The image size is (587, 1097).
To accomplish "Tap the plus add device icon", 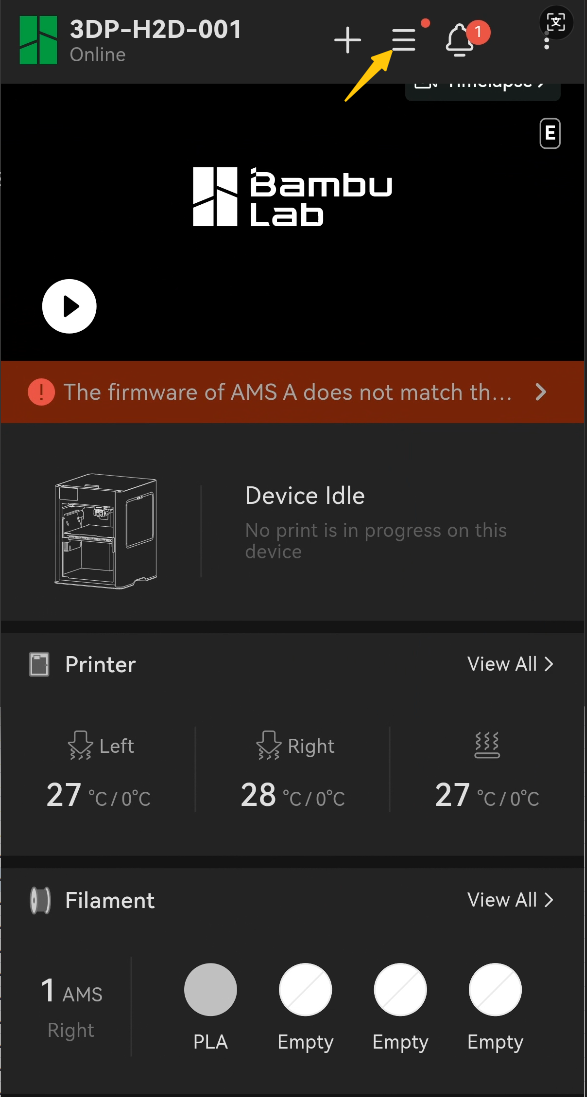I will pyautogui.click(x=347, y=41).
